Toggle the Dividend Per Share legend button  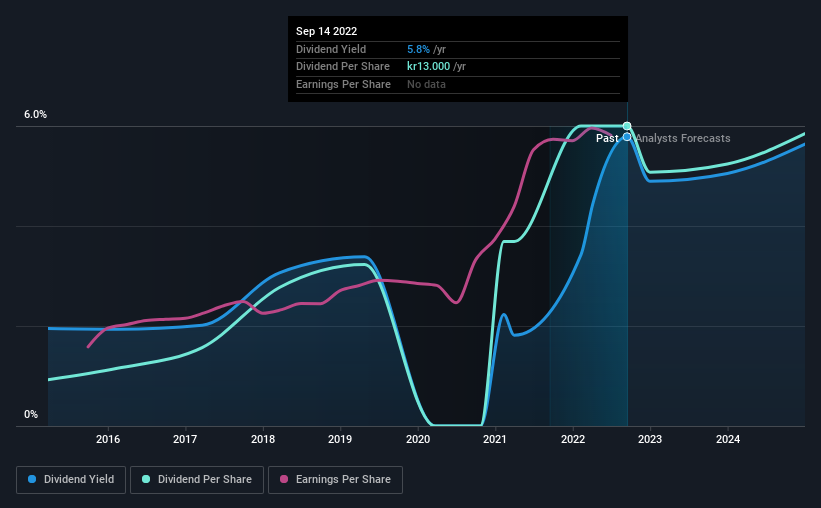click(x=197, y=480)
